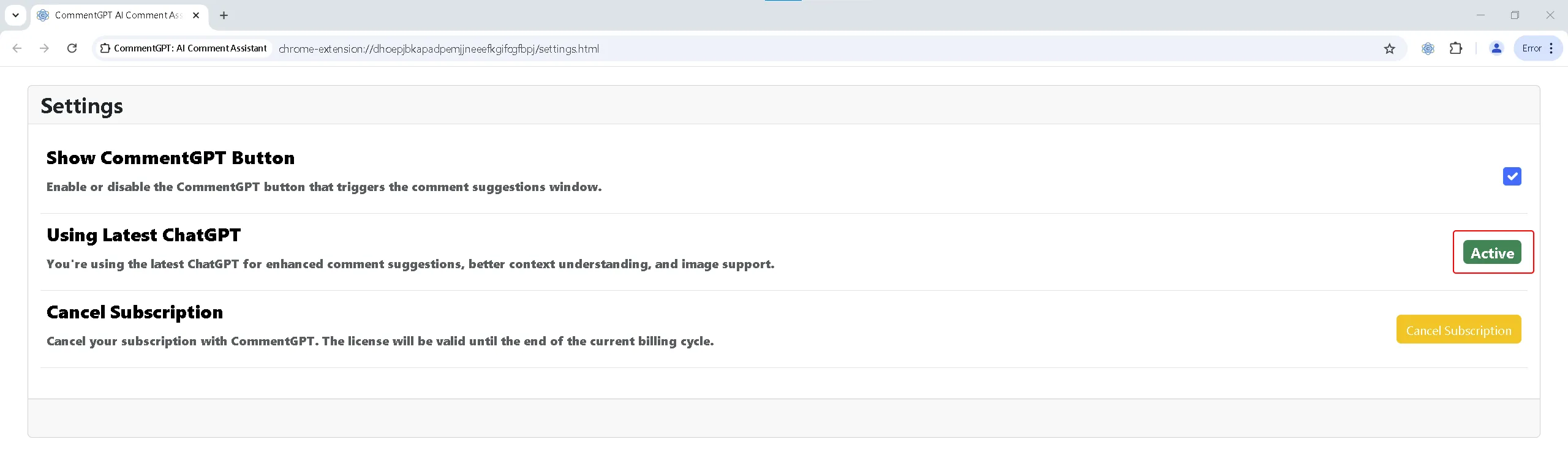Screen dimensions: 1568x458
Task: Open the Extensions puzzle-piece menu
Action: click(1456, 48)
